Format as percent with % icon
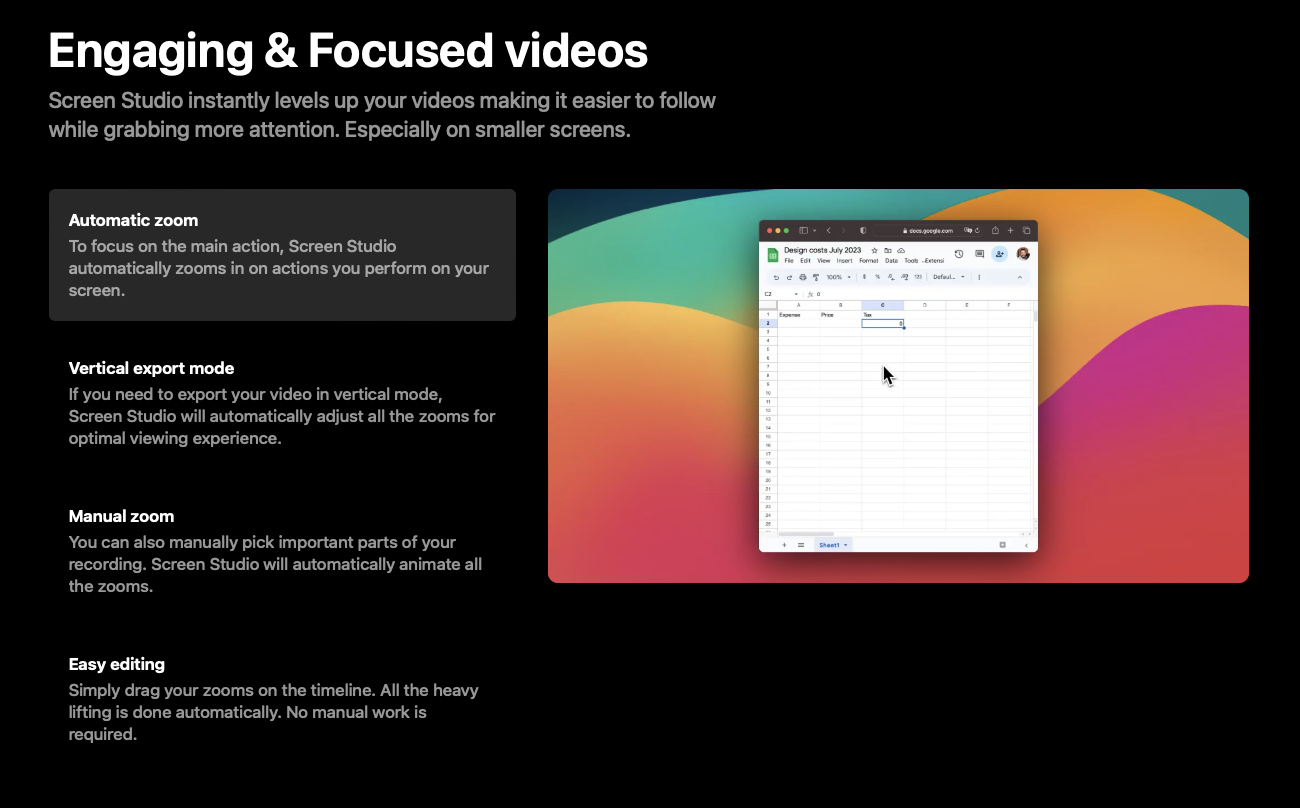The height and width of the screenshot is (808, 1300). (x=877, y=277)
